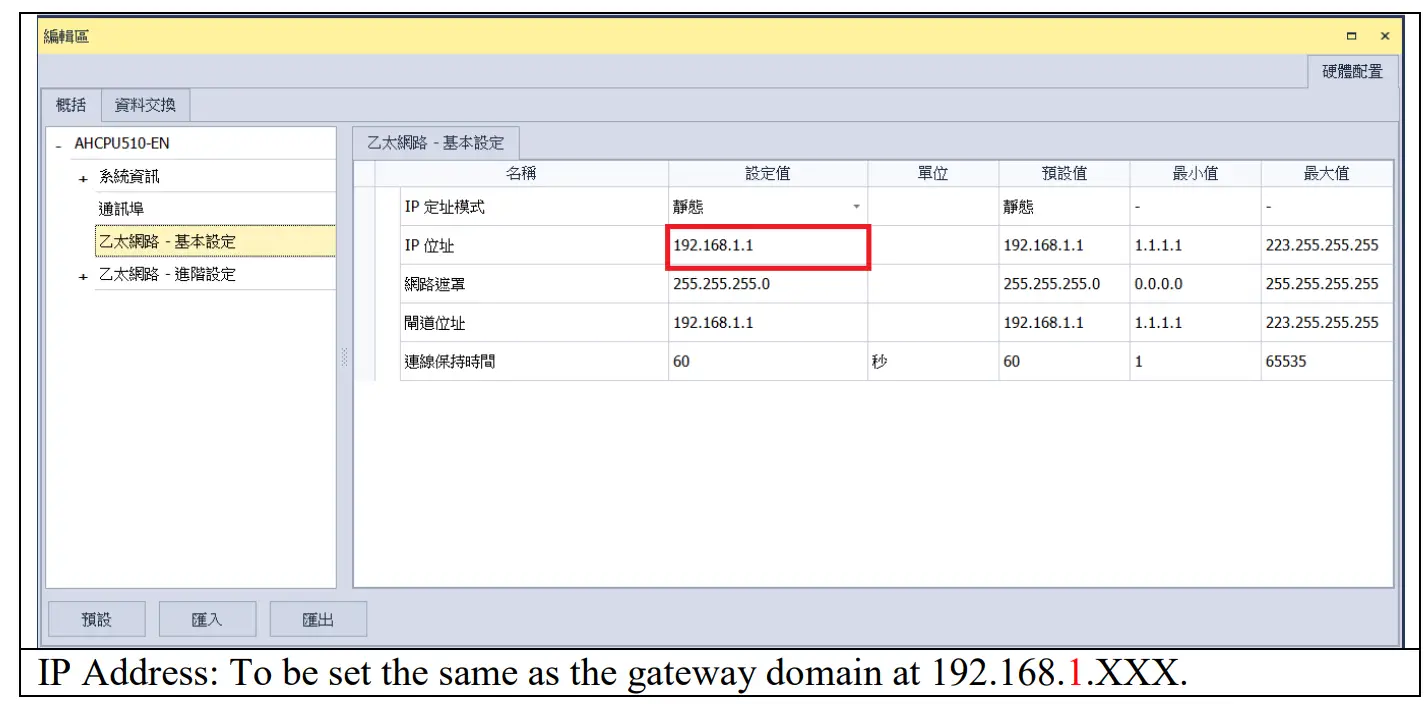This screenshot has height=704, width=1428.
Task: Select the 乙太網路 - 基本設定 panel tab
Action: 436,143
